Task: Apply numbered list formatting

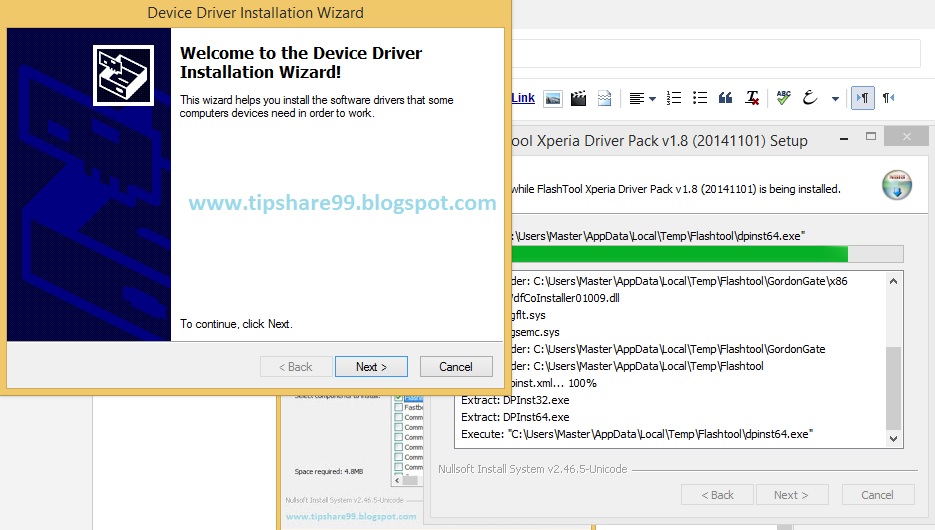Action: click(674, 98)
